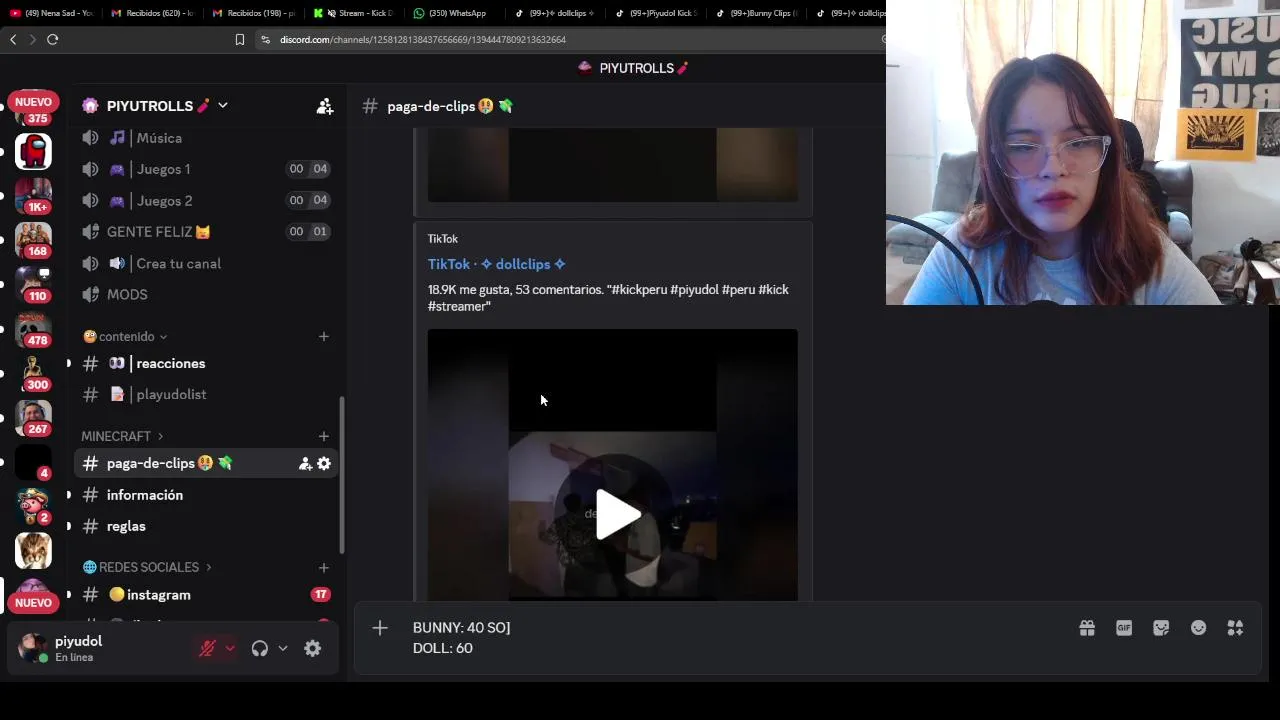Open piyudol user profile panel
1280x720 pixels.
click(x=62, y=648)
